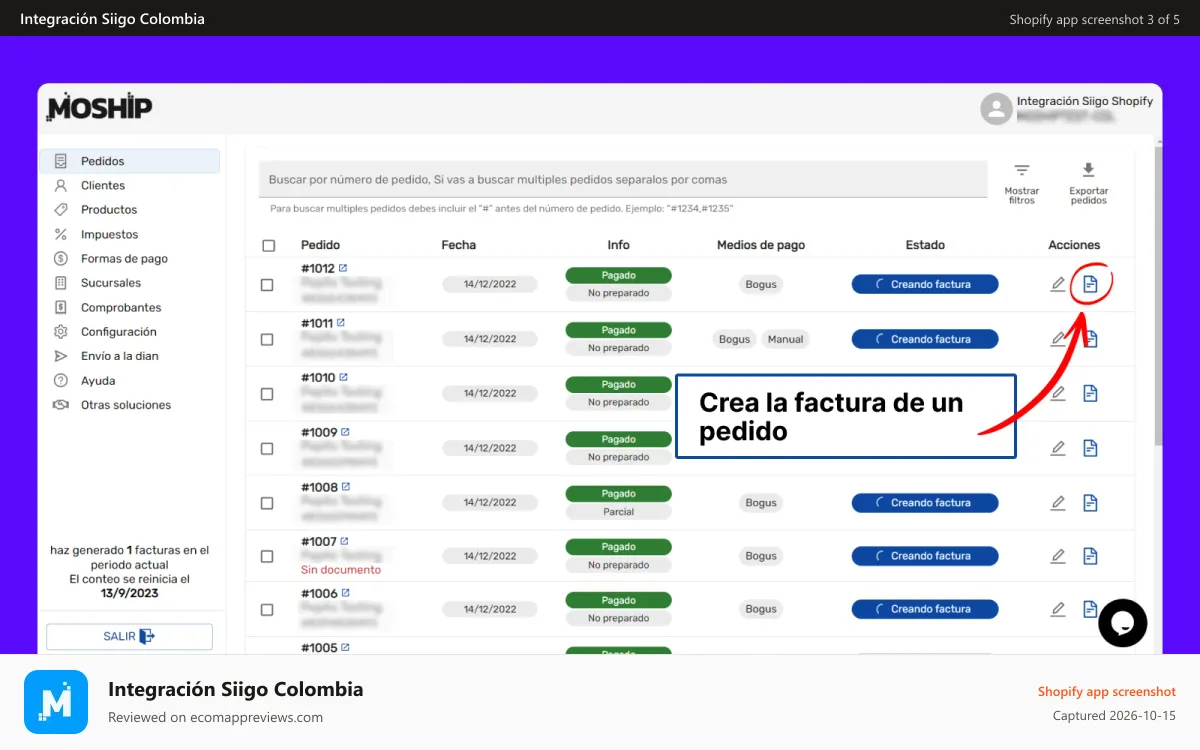Click the 14/12/2022 date of order #1010

[490, 393]
